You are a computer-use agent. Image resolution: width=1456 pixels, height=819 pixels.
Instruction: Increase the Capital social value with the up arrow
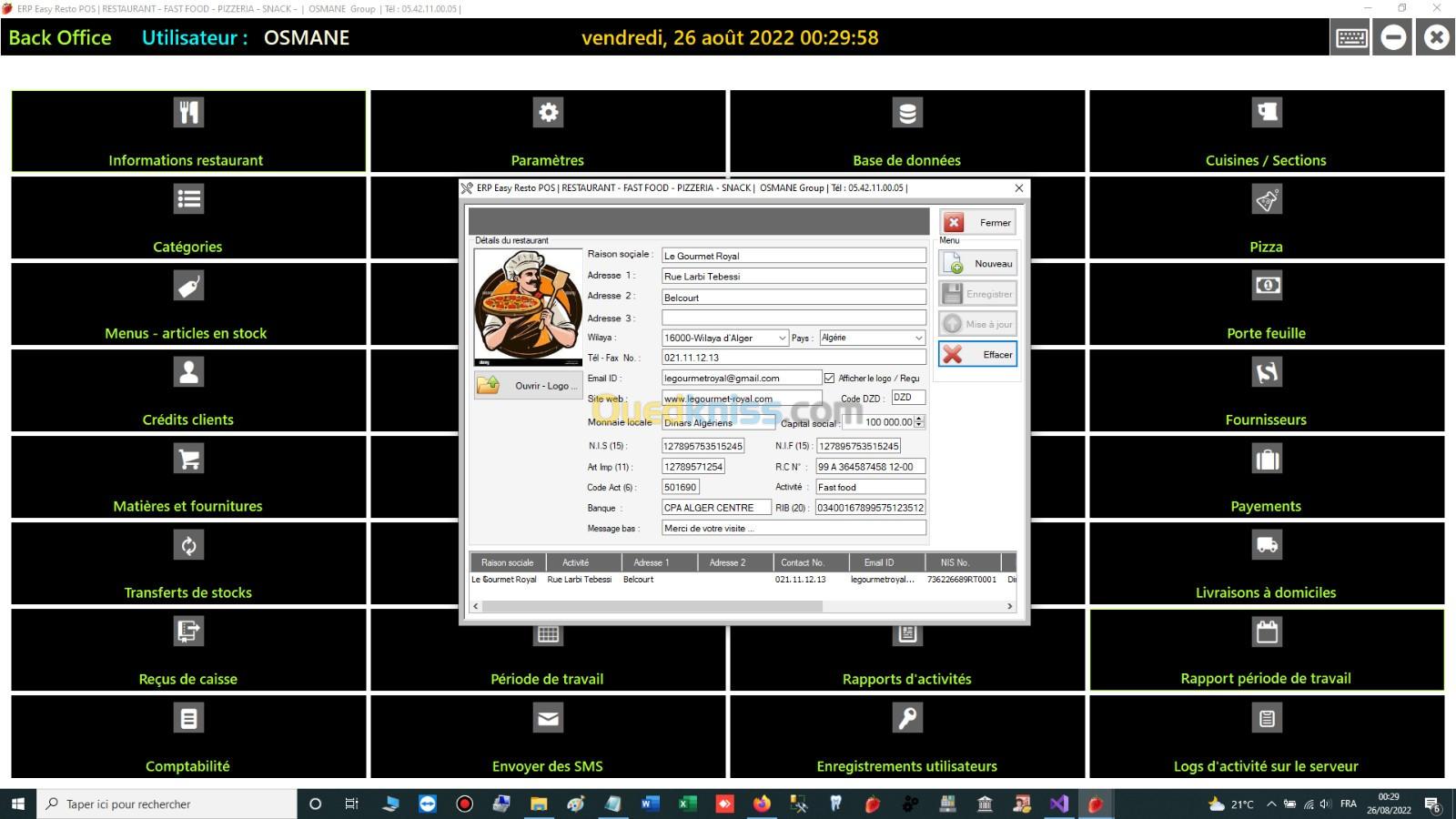(x=919, y=419)
